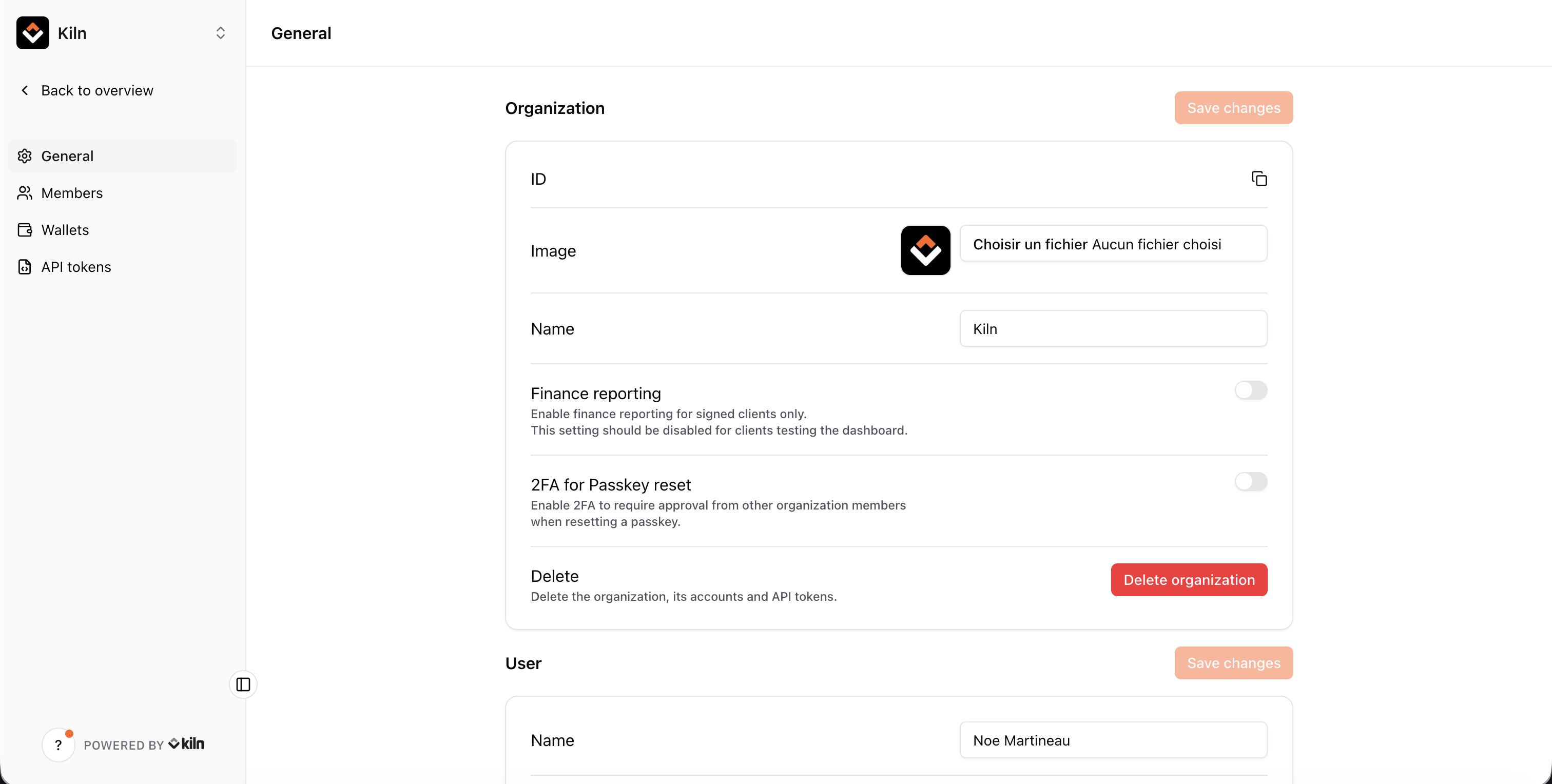1552x784 pixels.
Task: Click the API tokens file icon
Action: coord(25,267)
